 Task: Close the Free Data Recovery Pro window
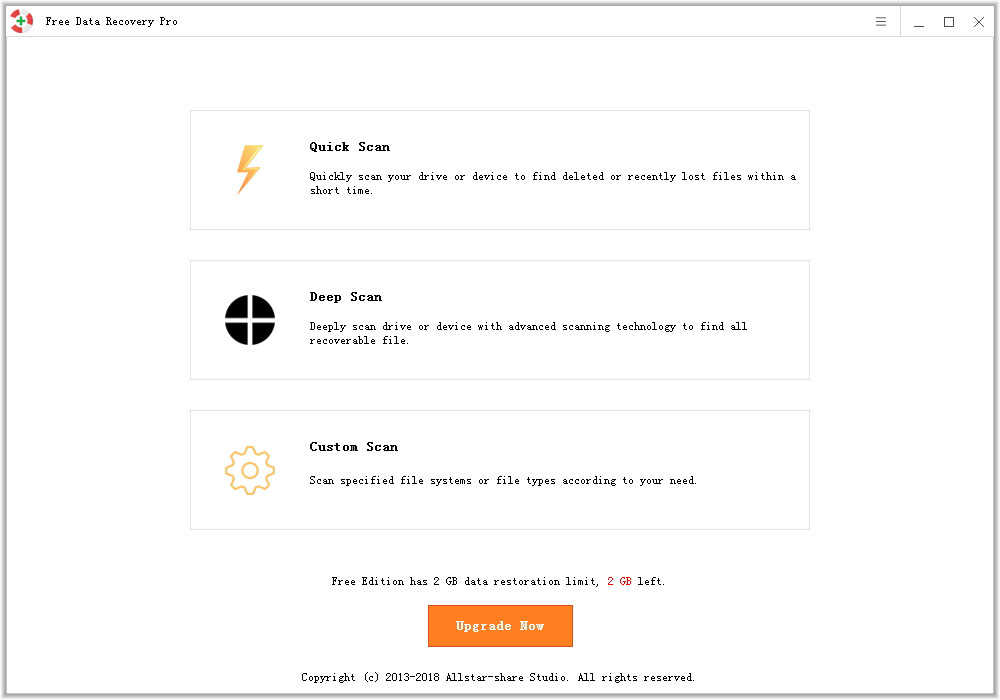[x=979, y=22]
